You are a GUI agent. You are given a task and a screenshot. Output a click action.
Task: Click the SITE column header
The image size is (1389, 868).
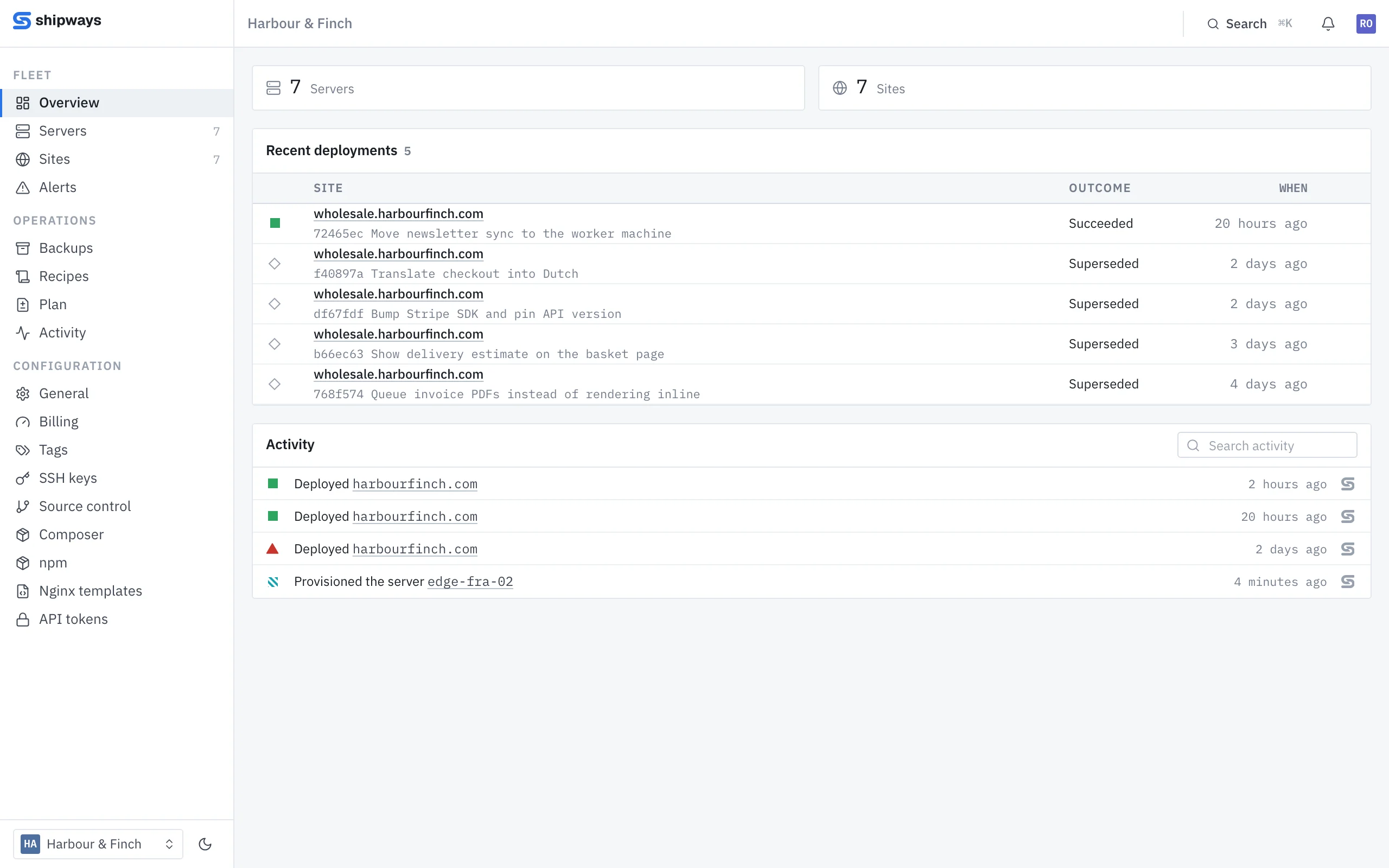pyautogui.click(x=328, y=188)
